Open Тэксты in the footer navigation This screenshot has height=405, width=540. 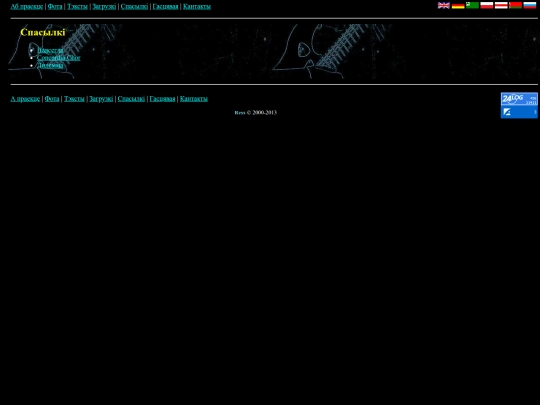[74, 99]
